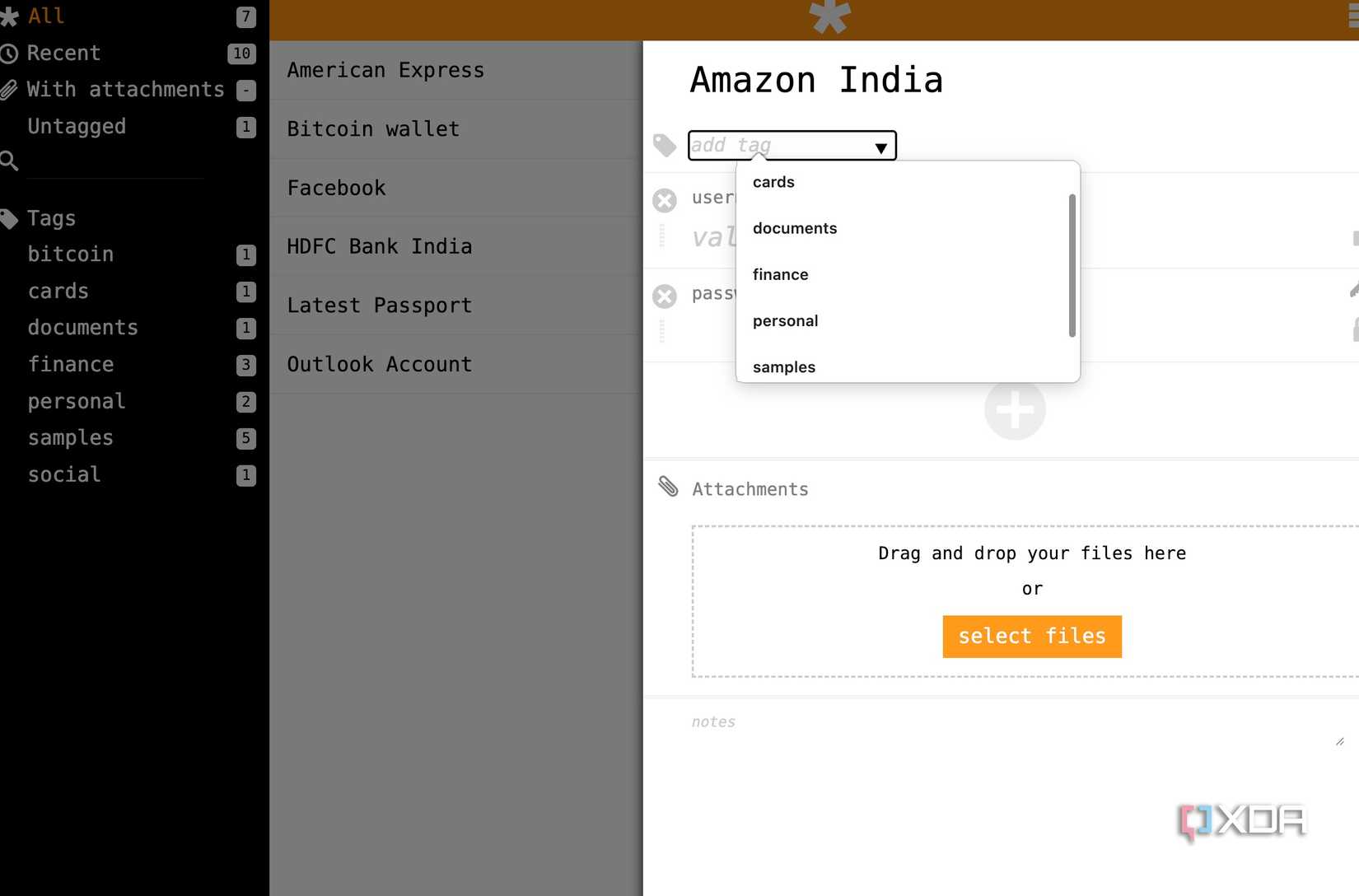Open the Outlook Account entry
1359x896 pixels.
379,364
